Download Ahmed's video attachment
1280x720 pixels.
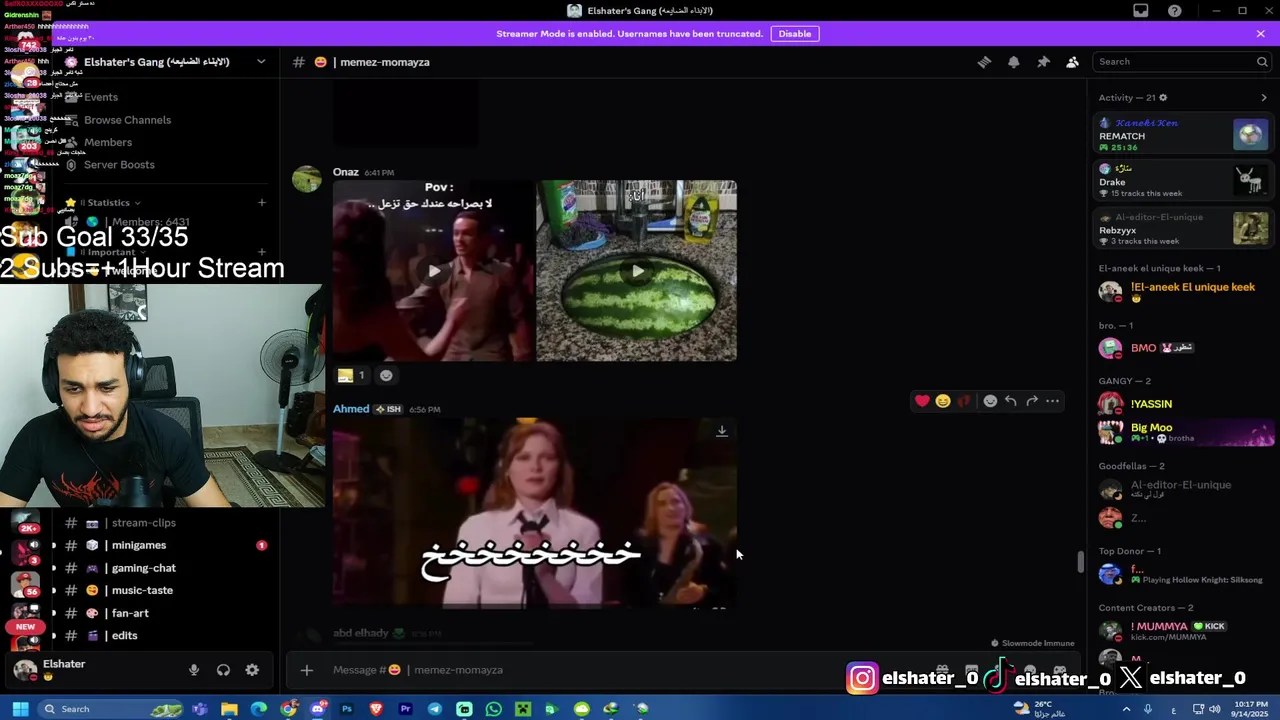tap(722, 431)
